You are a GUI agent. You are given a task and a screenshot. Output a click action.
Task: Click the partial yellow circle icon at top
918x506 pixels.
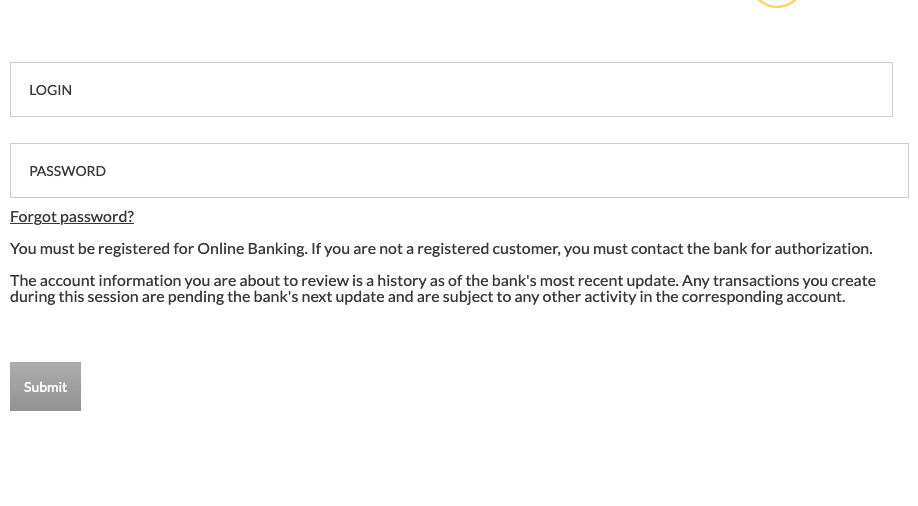[777, 3]
